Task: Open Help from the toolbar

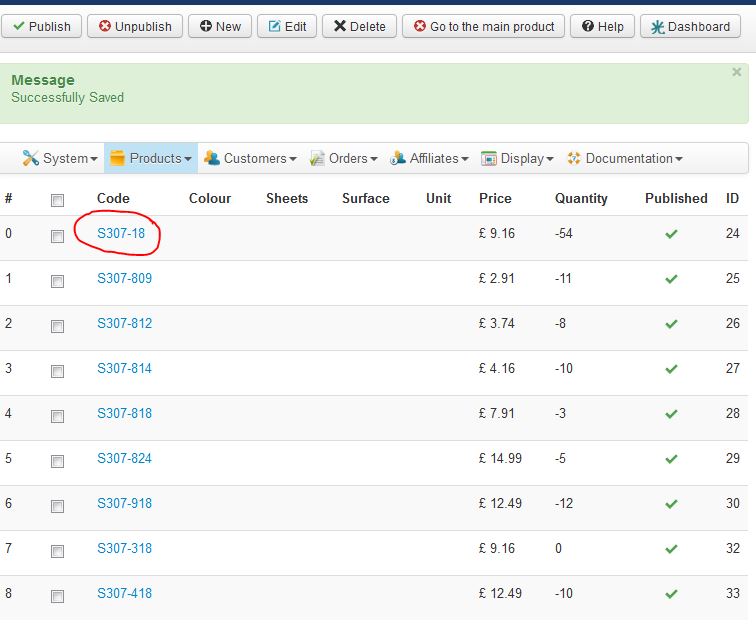Action: (x=602, y=26)
